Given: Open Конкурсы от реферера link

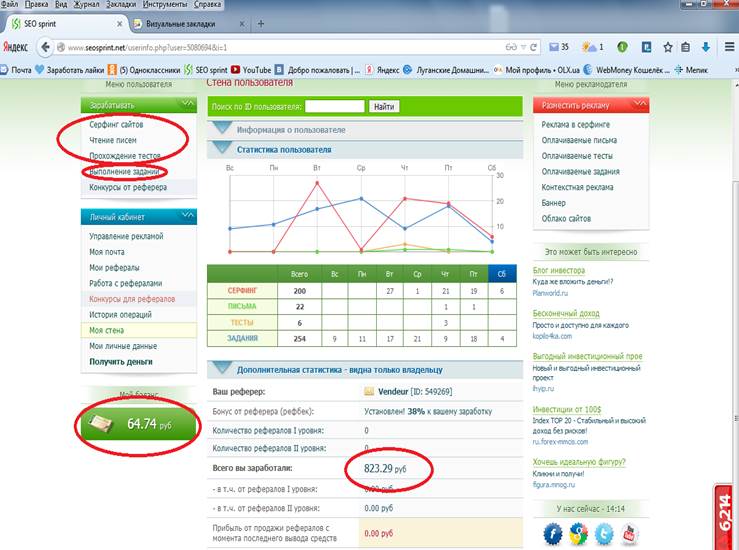Looking at the screenshot, I should point(128,187).
